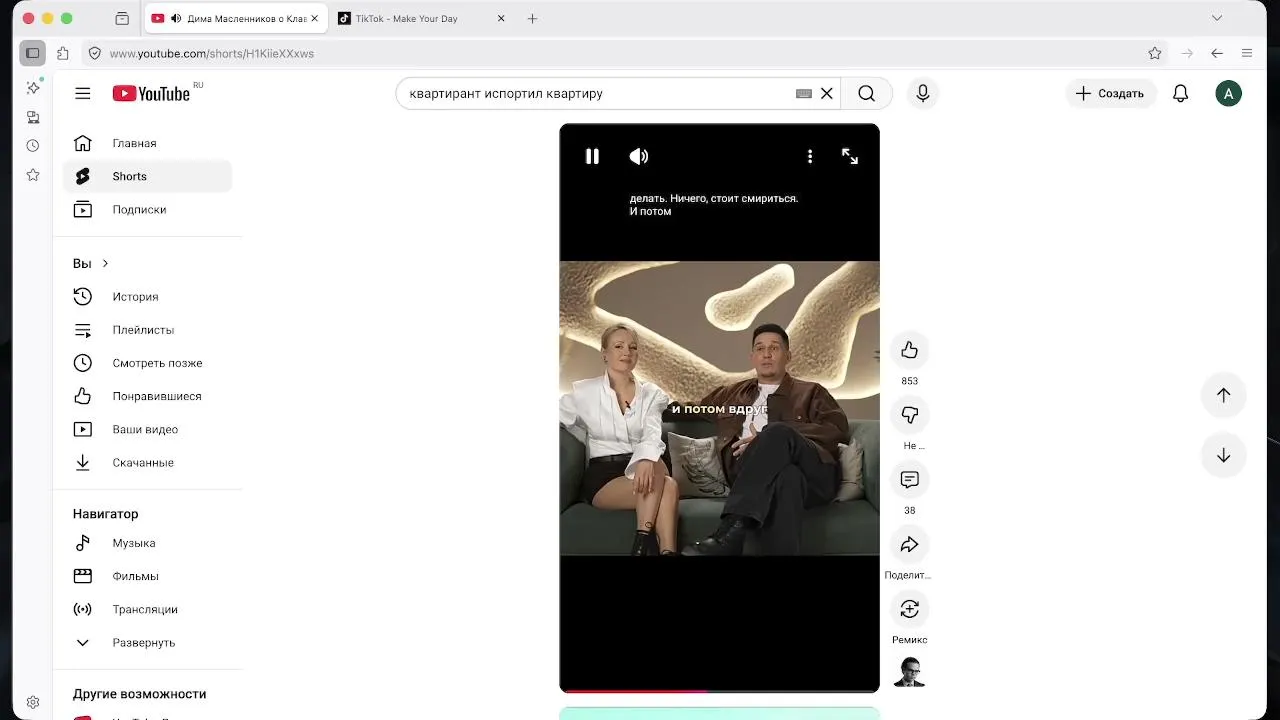This screenshot has width=1280, height=720.
Task: Pause the playing Short video
Action: point(592,156)
